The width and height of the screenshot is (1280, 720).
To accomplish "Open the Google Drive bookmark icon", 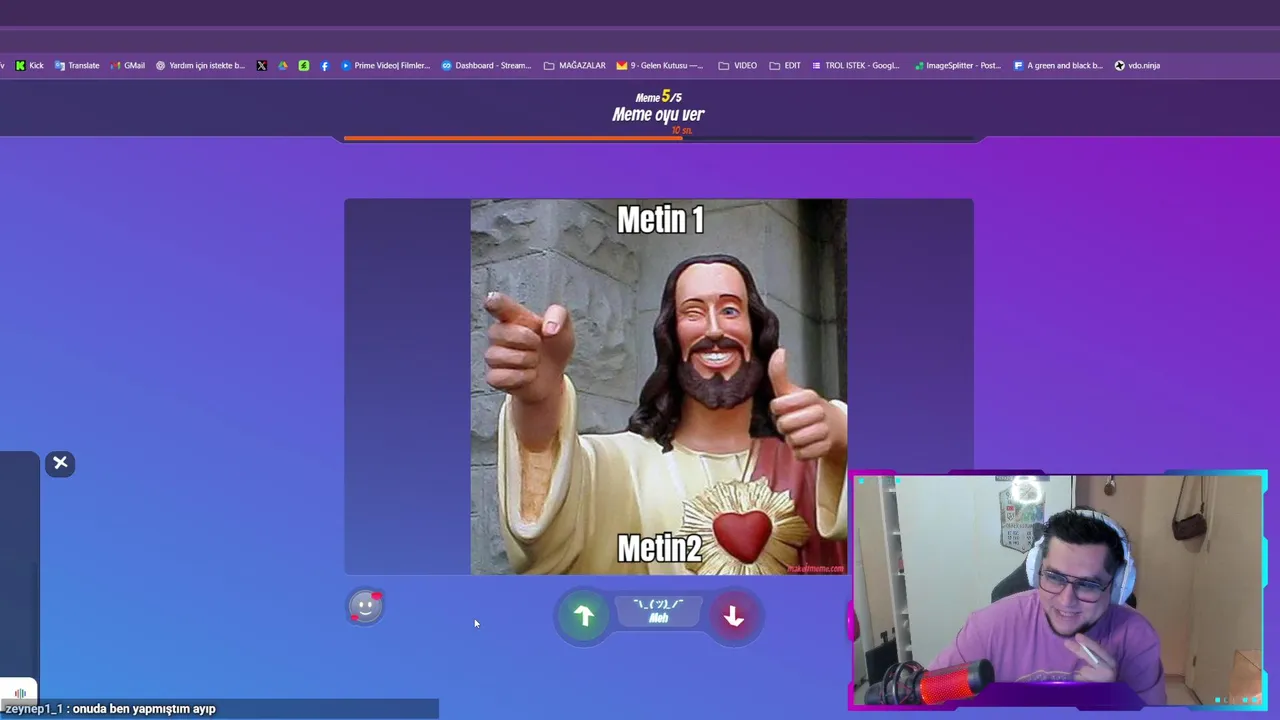I will pos(283,66).
